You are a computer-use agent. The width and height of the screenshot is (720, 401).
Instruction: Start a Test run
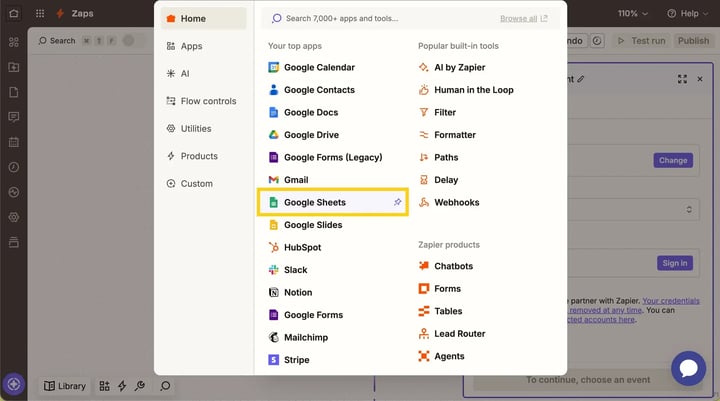[641, 41]
